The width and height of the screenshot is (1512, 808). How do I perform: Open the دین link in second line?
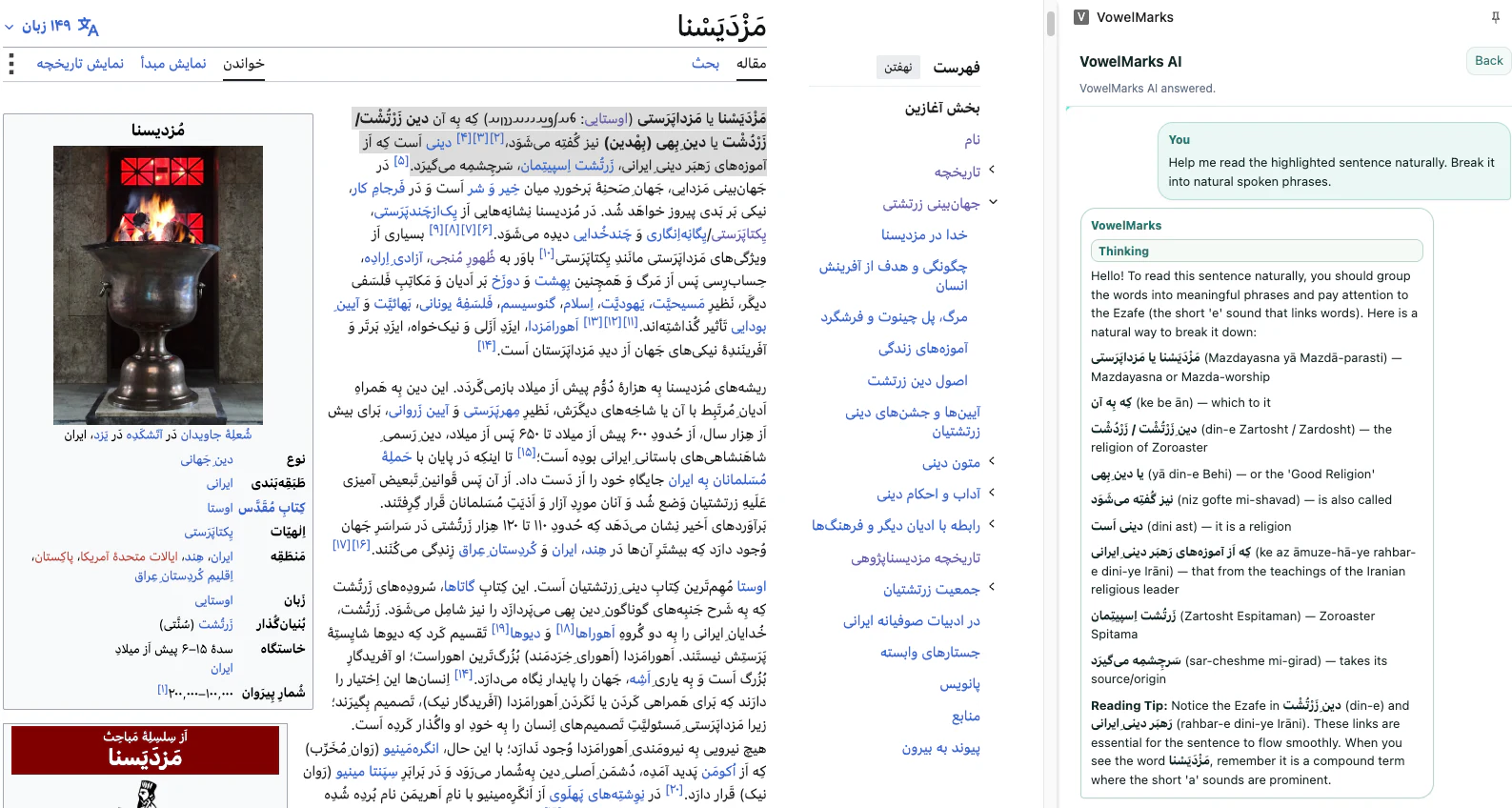(x=438, y=142)
